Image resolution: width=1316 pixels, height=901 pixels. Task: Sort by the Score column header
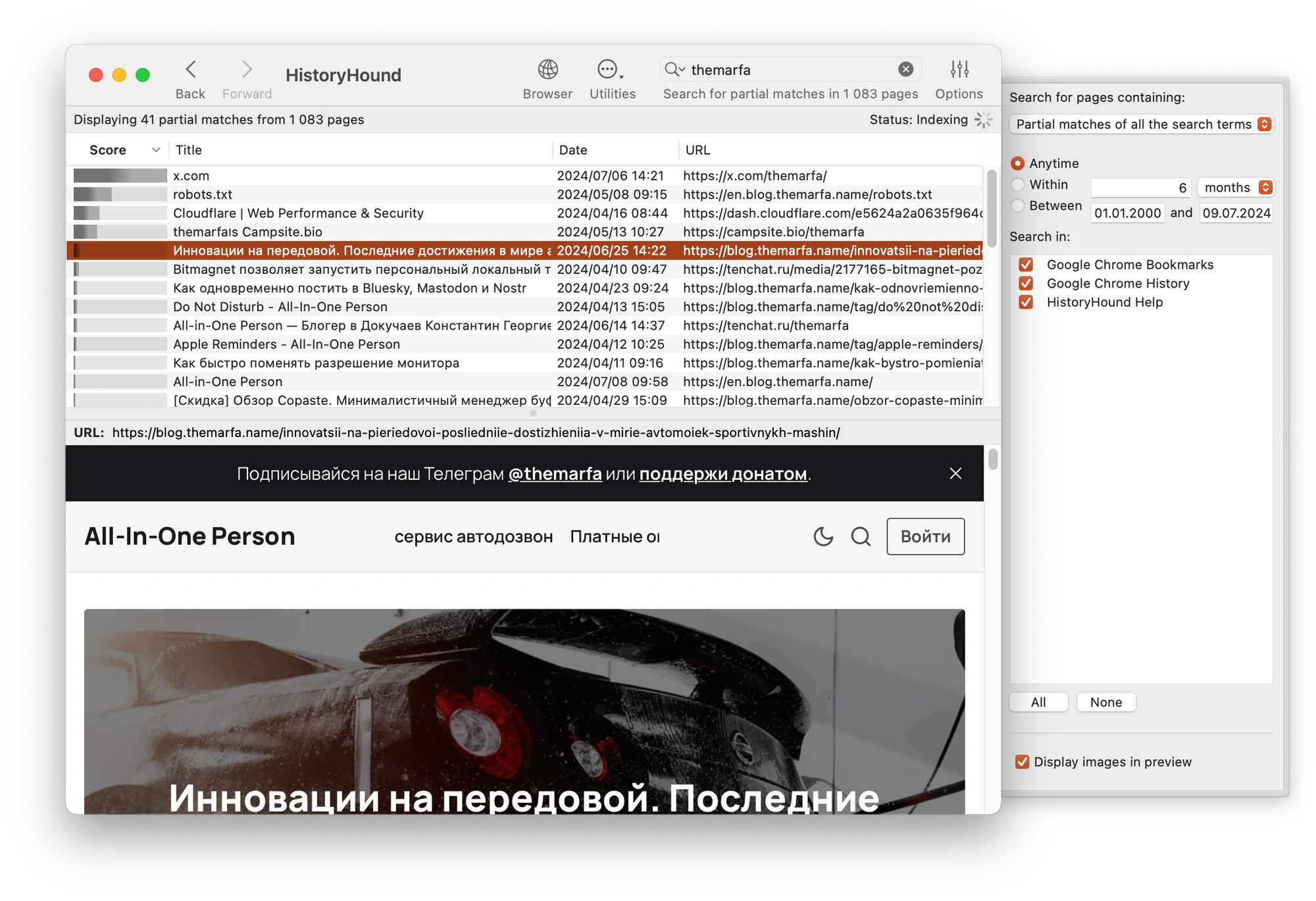click(108, 150)
